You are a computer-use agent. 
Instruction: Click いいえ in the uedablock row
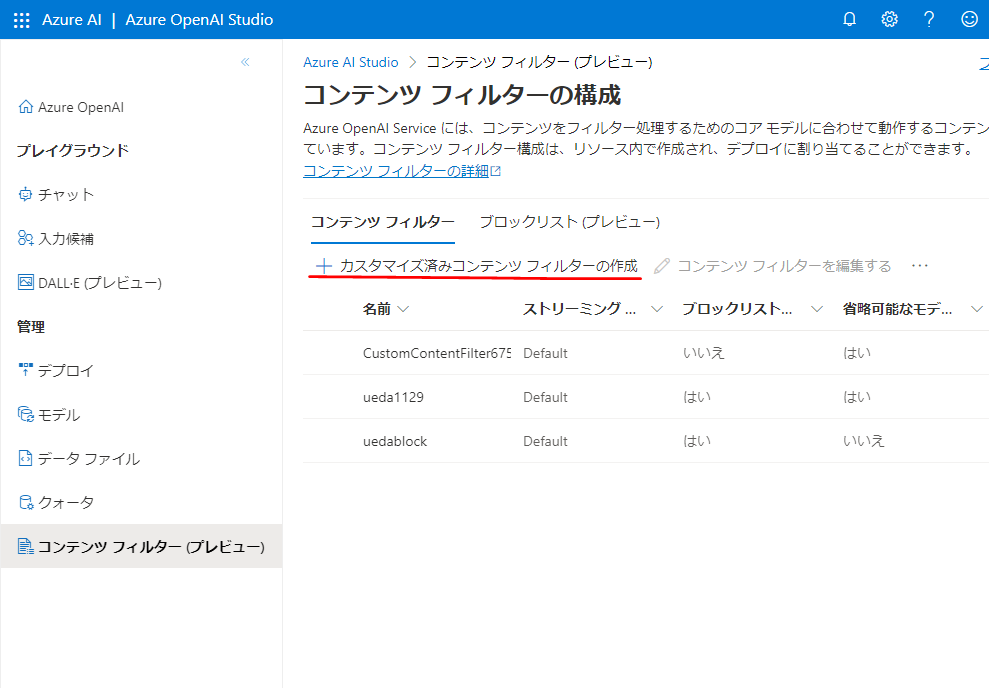[864, 441]
